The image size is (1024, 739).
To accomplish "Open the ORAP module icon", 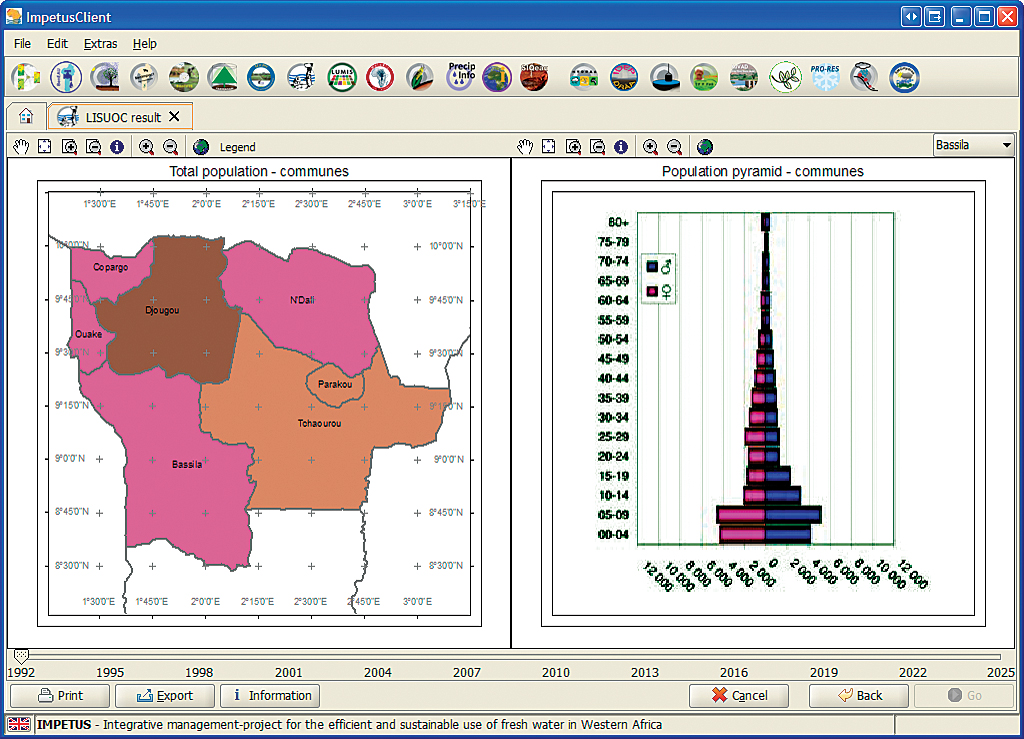I will (x=624, y=77).
